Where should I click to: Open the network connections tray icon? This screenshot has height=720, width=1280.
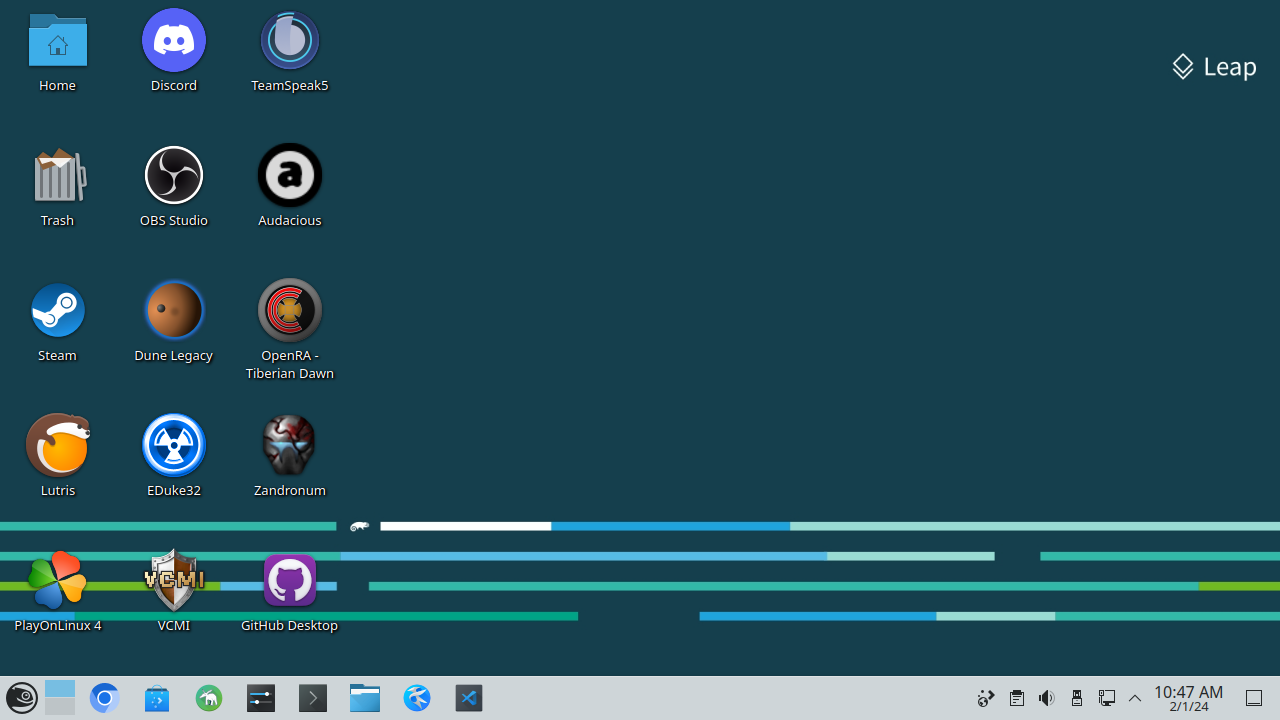coord(1106,698)
